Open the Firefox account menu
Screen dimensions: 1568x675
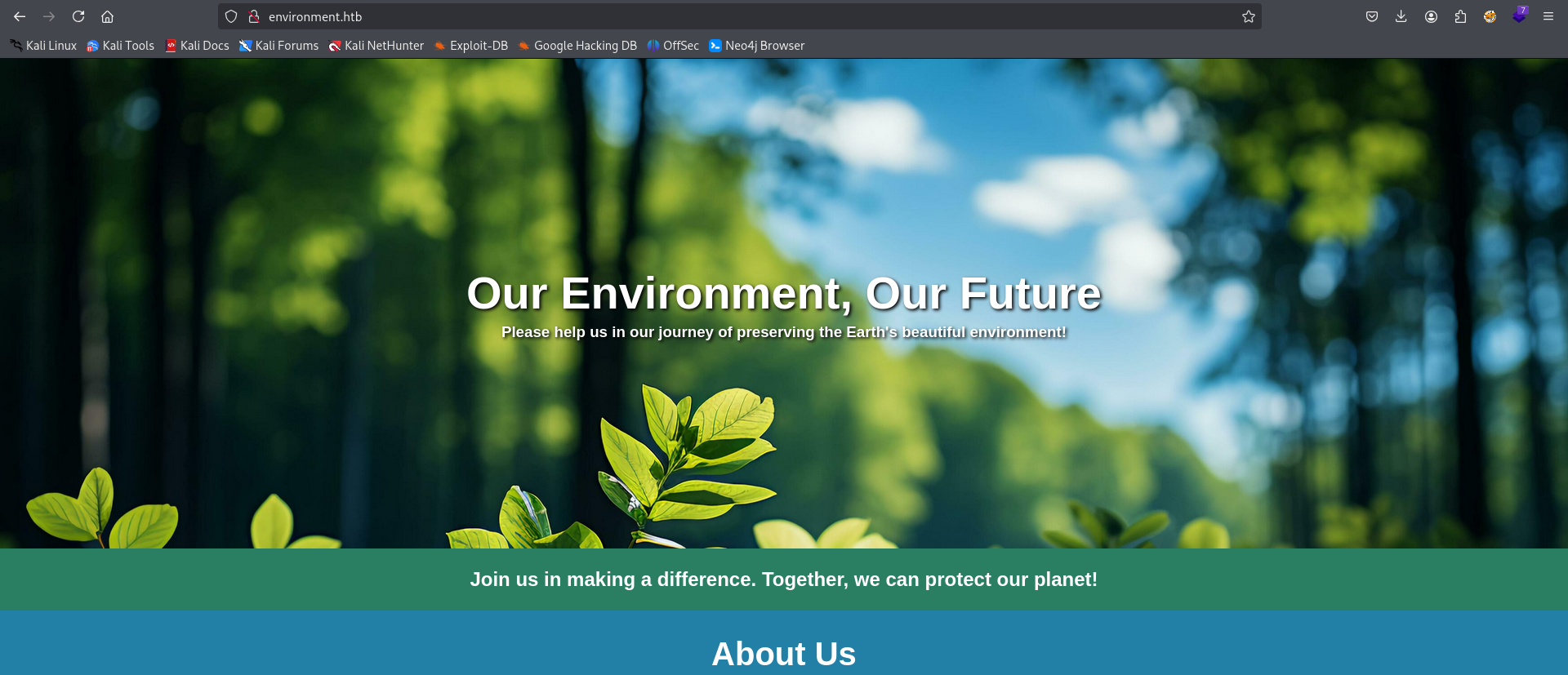pyautogui.click(x=1431, y=16)
